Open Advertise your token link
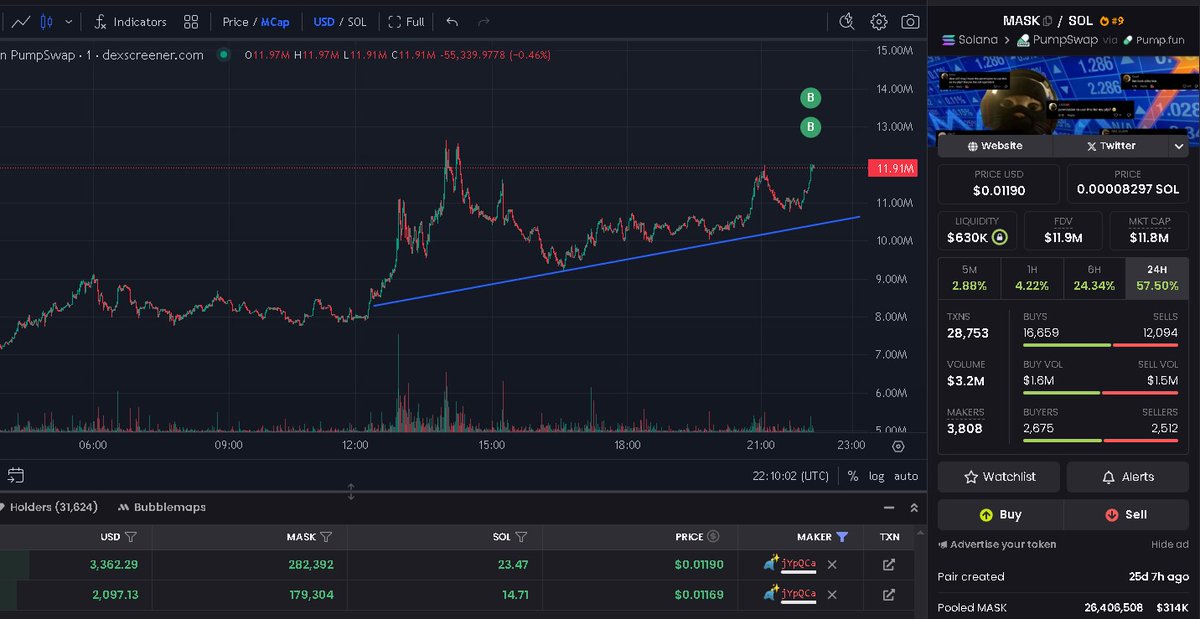 997,545
